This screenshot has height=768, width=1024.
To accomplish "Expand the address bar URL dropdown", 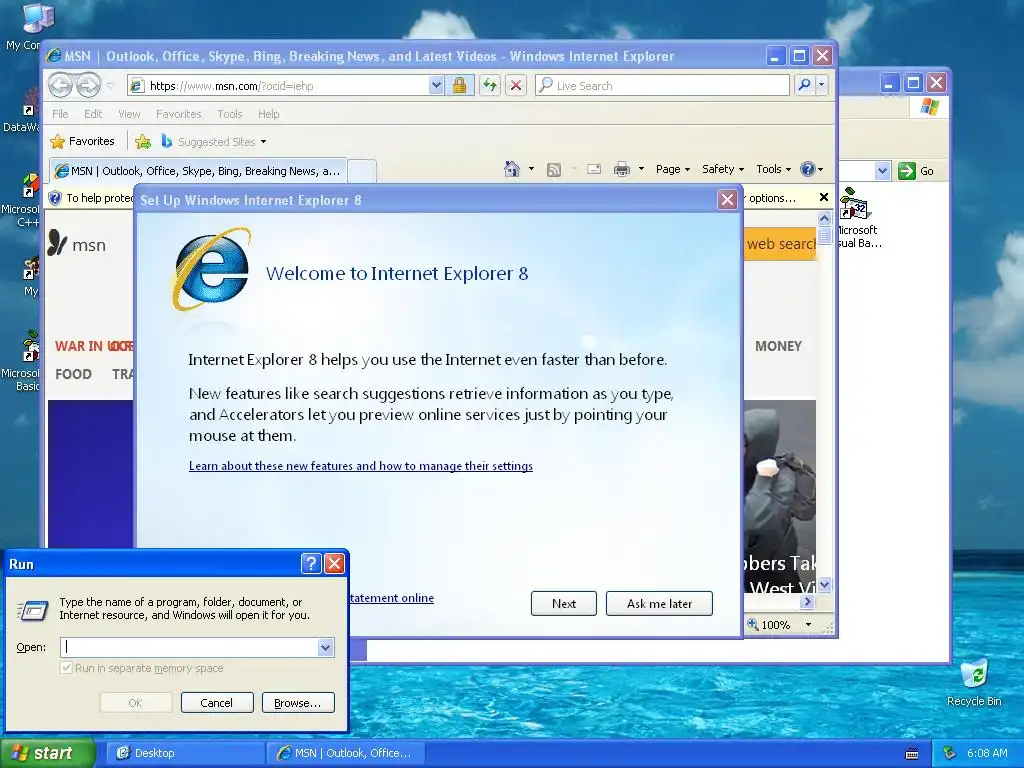I will click(x=436, y=86).
